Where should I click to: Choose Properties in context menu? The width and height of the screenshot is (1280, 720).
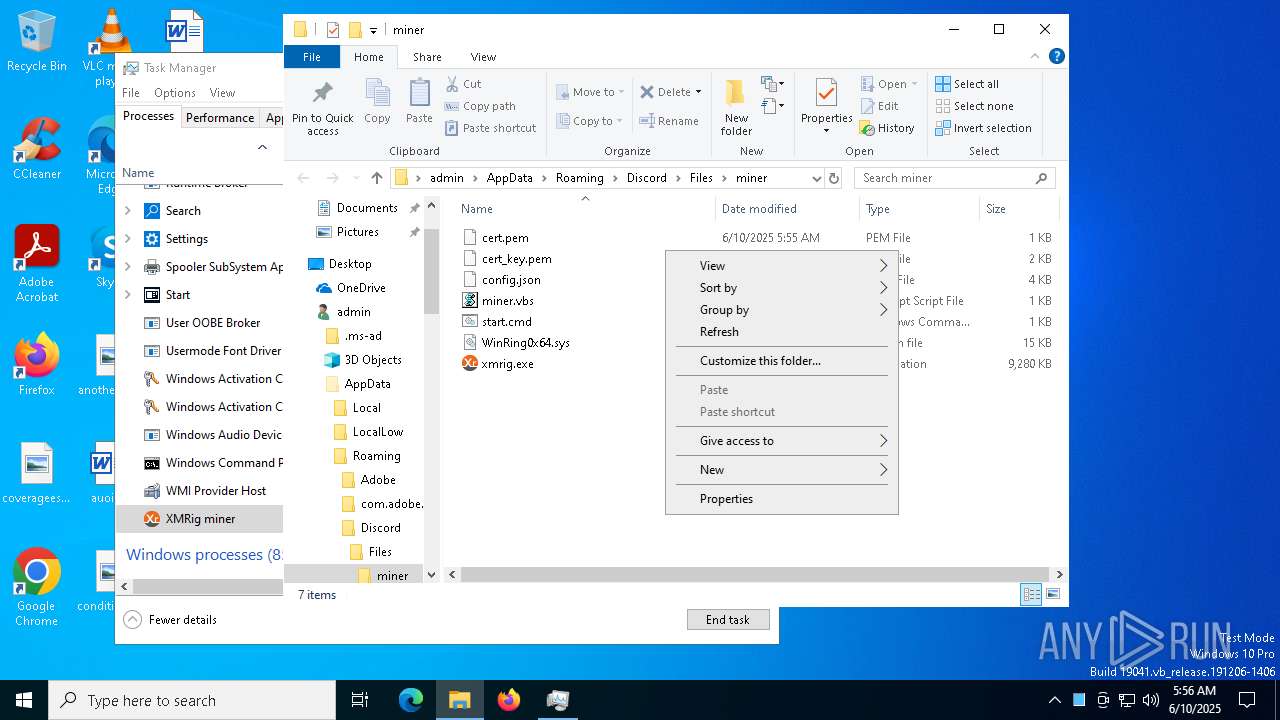[781, 499]
